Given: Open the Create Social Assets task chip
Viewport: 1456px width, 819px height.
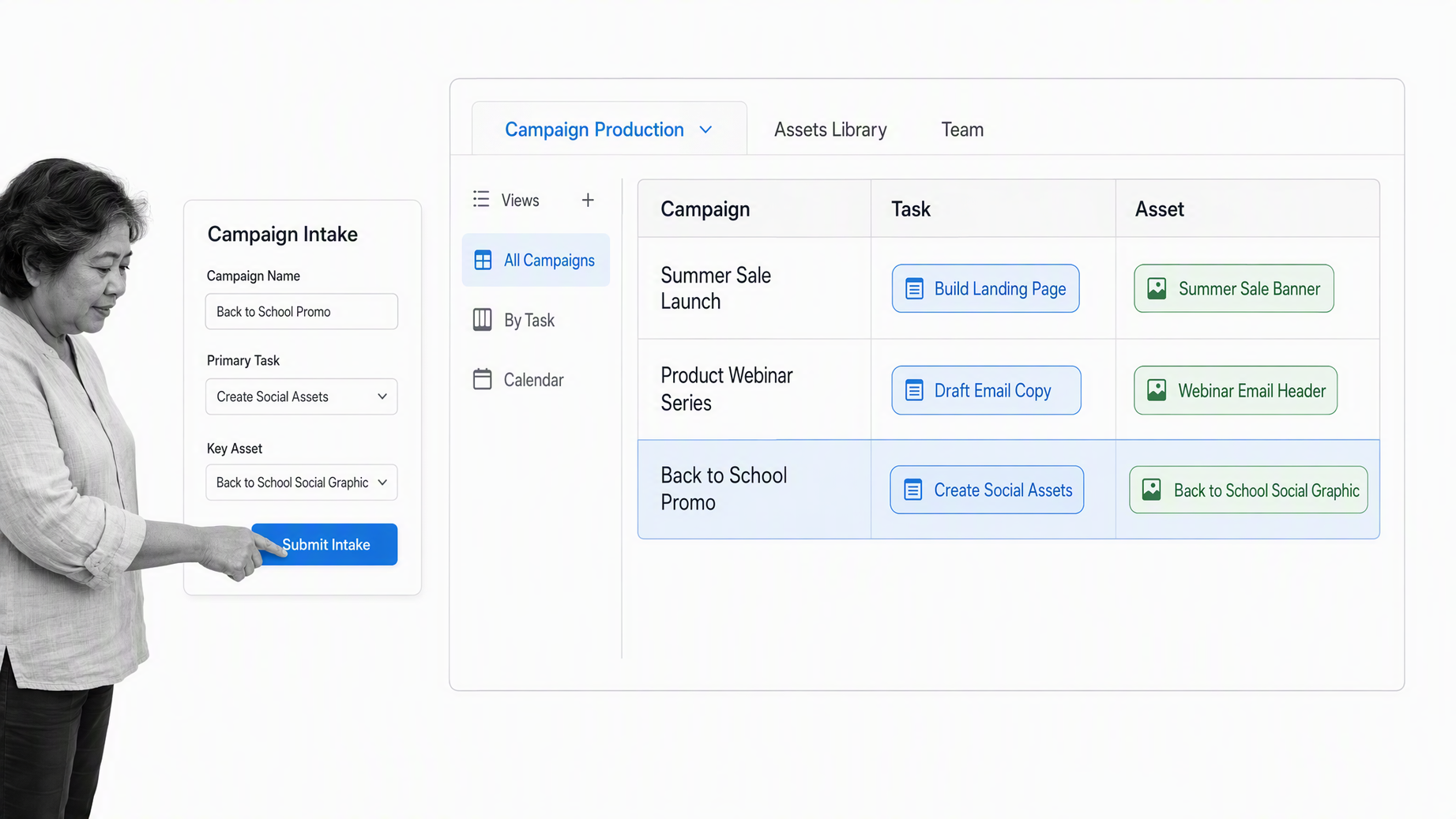Looking at the screenshot, I should 987,490.
